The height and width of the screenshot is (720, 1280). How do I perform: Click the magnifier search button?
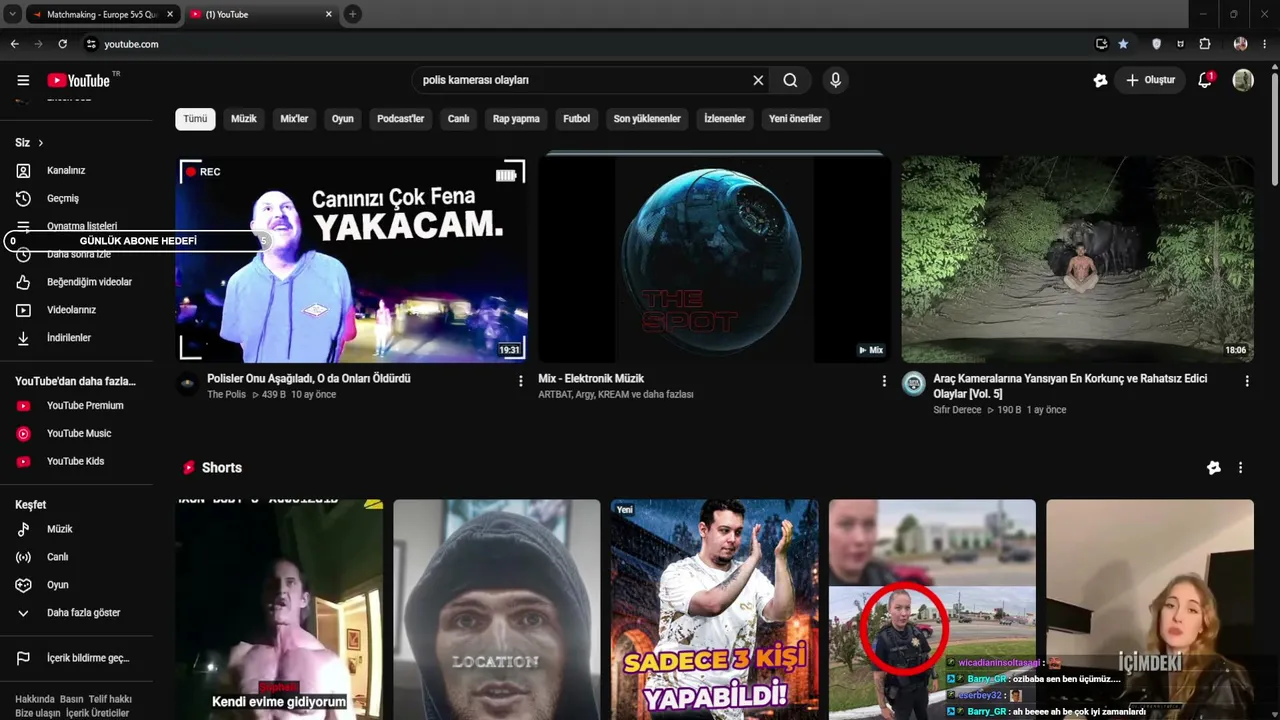[790, 80]
